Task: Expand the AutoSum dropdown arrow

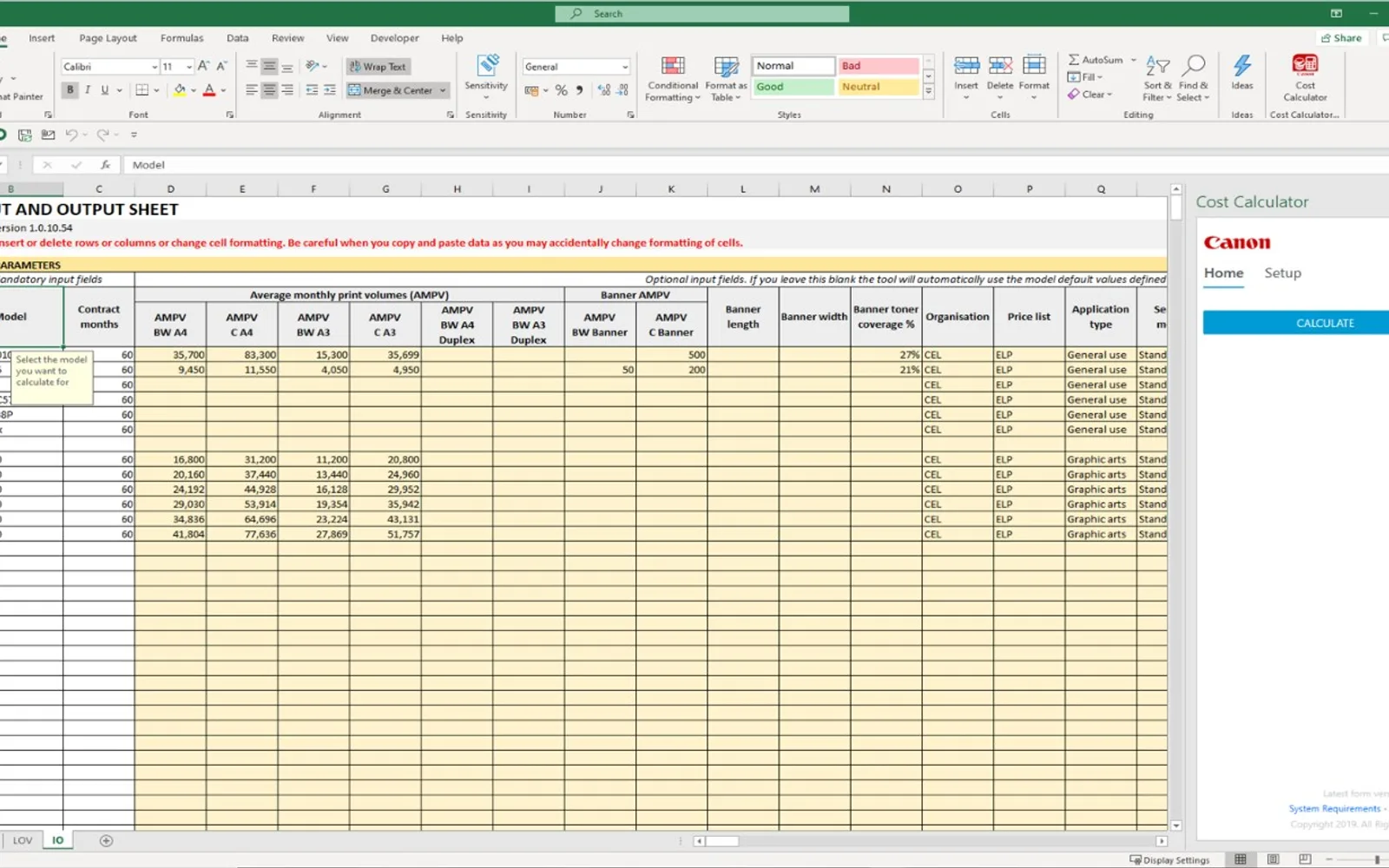Action: point(1134,60)
